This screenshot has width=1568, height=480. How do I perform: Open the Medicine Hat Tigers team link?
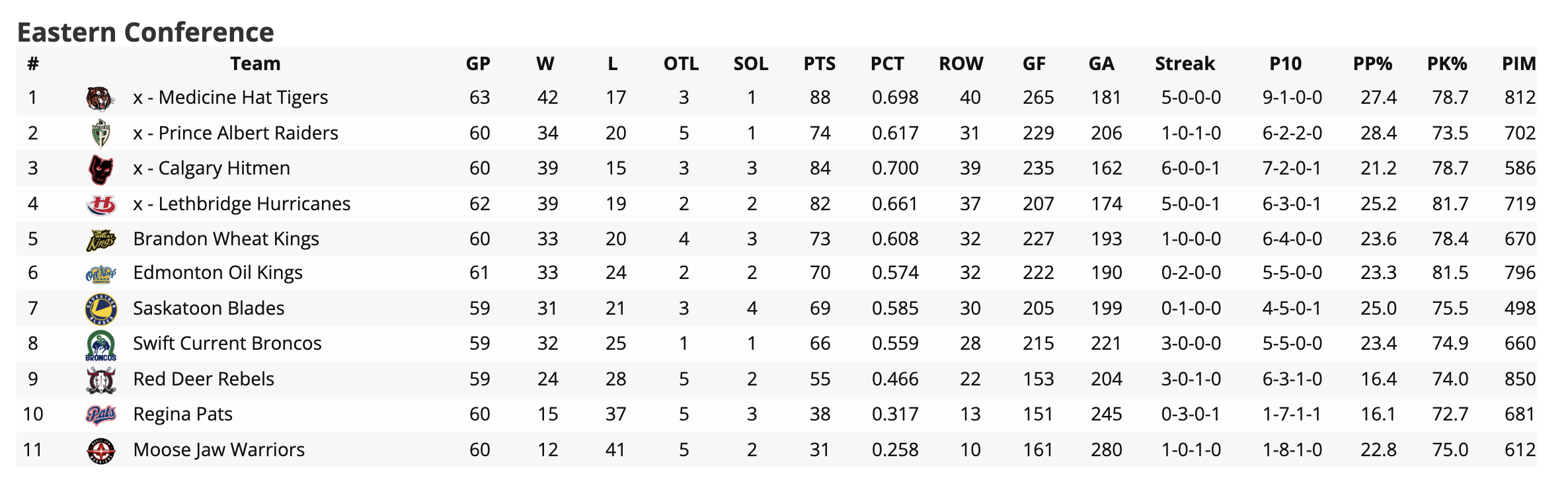(x=230, y=98)
